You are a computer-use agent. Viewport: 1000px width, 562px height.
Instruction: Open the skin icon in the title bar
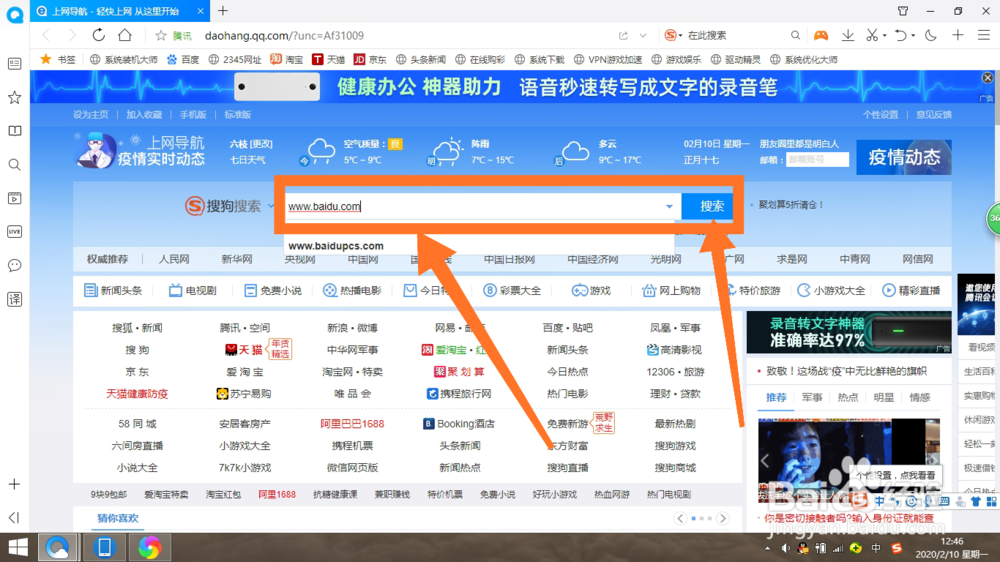[903, 11]
